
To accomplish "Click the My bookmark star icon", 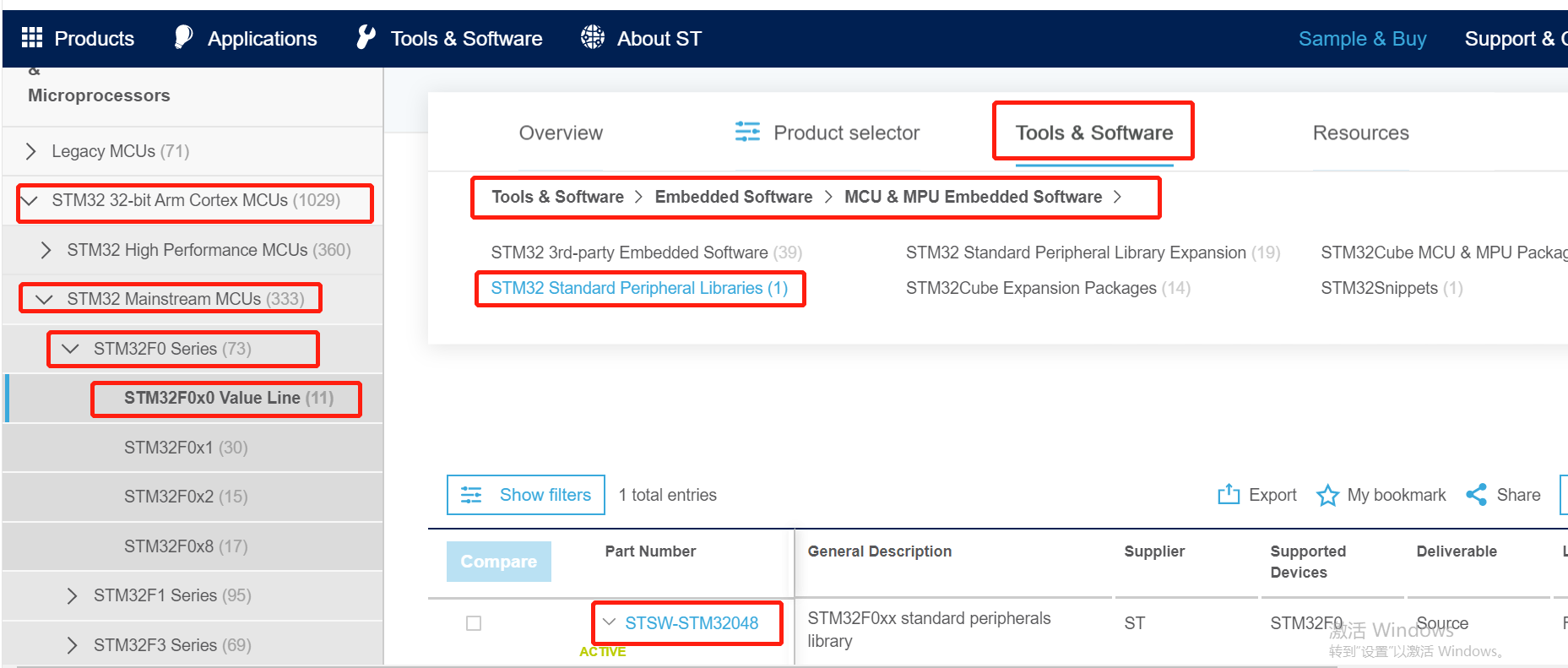I will coord(1327,495).
